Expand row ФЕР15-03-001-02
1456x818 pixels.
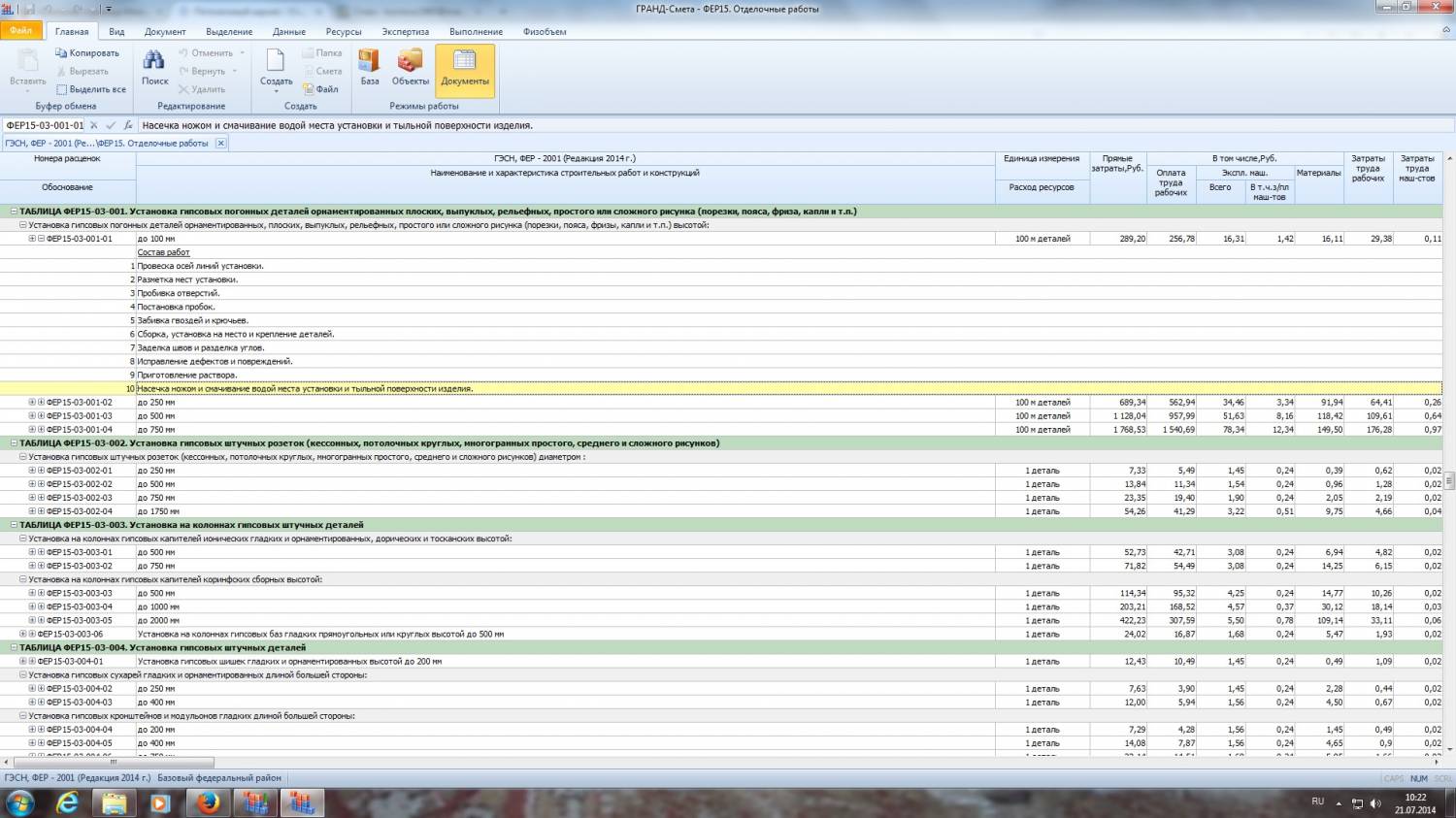(x=32, y=402)
